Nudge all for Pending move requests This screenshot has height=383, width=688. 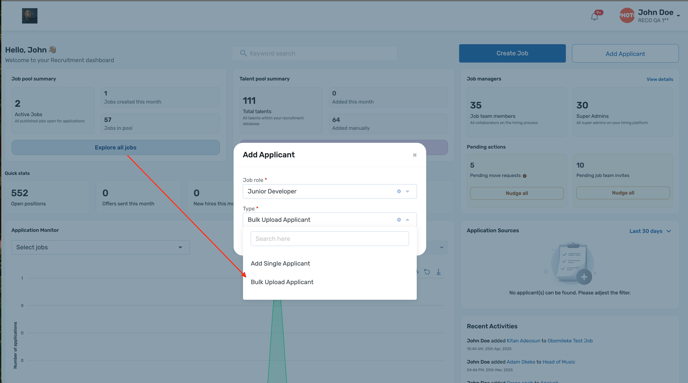[x=516, y=193]
